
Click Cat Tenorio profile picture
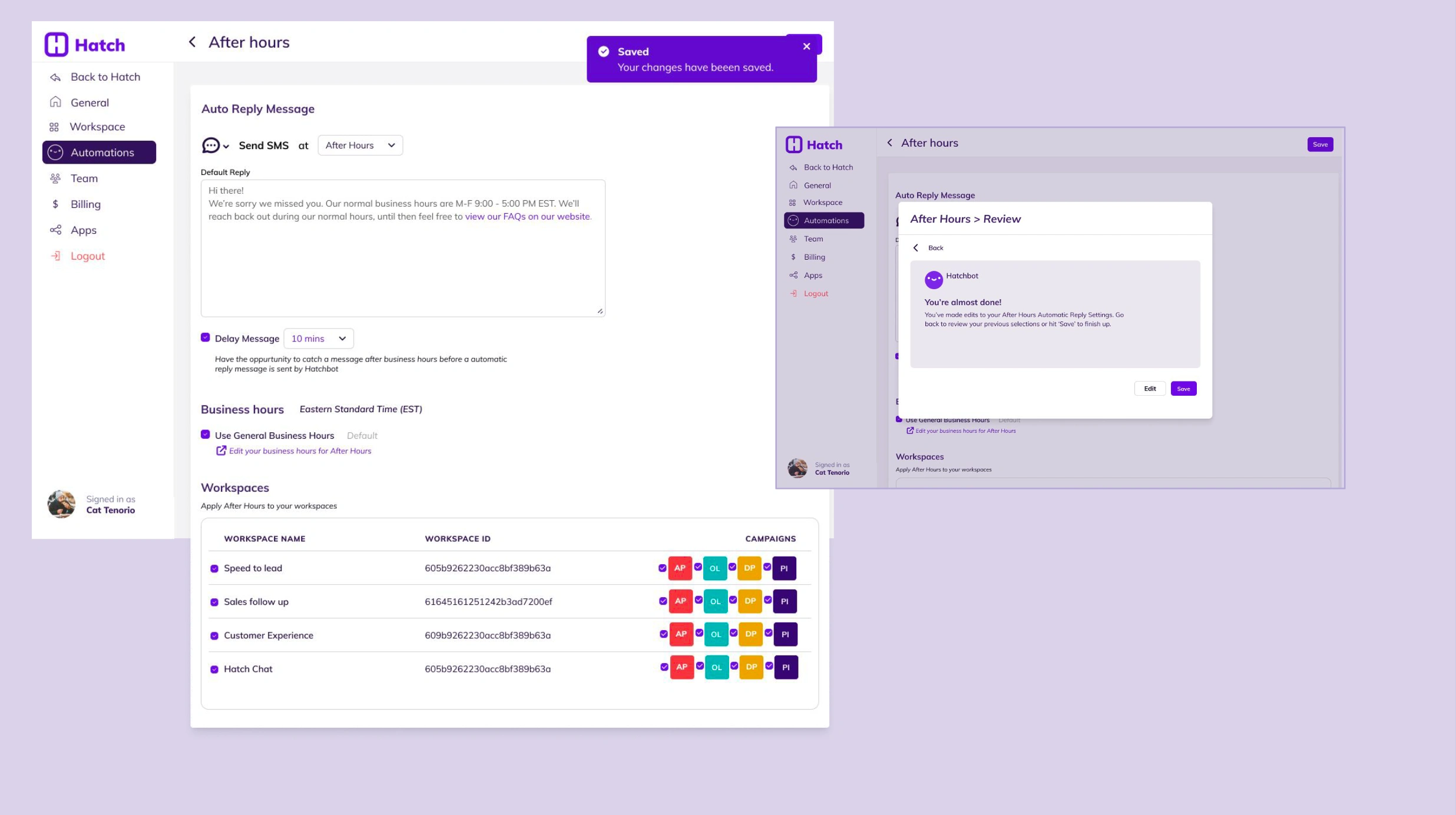pos(61,505)
